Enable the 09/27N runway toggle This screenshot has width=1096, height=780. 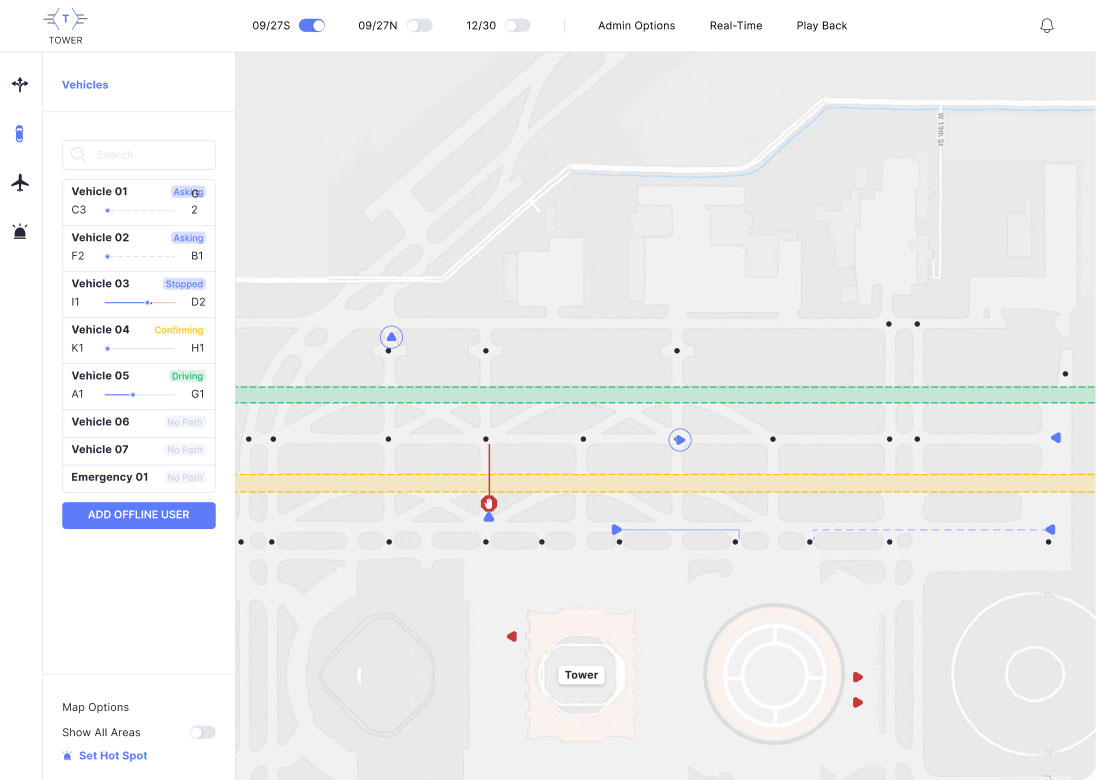(419, 26)
